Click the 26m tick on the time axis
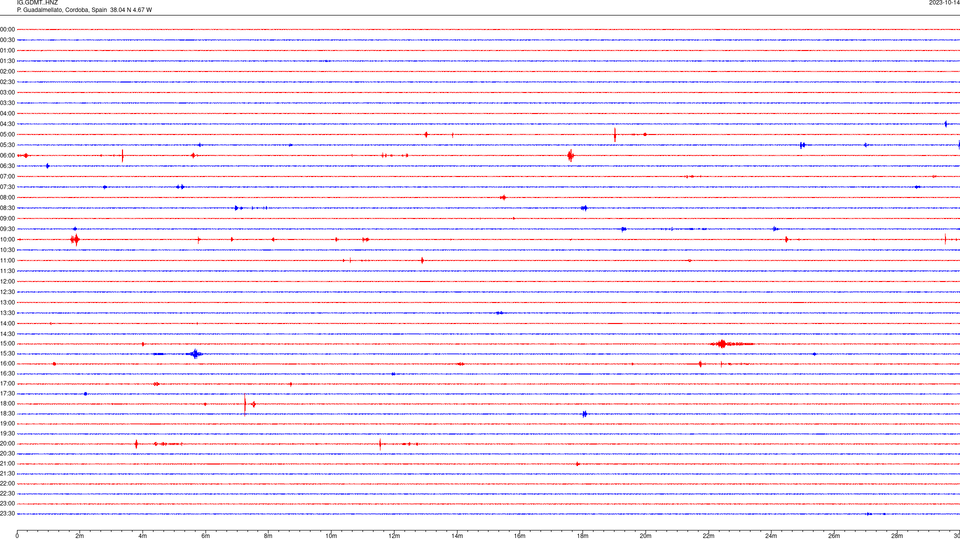 tap(834, 536)
